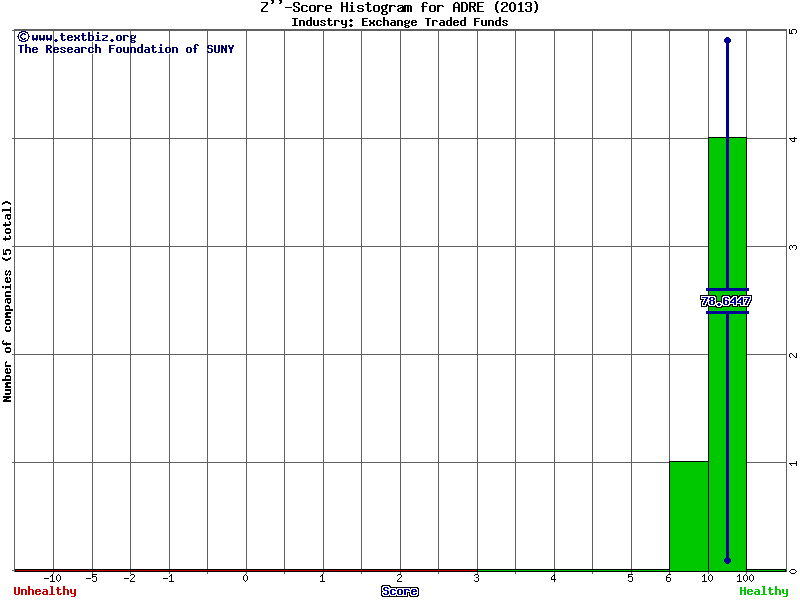Click the Industry: Exchange Traded Funds subtitle
Viewport: 800px width, 600px height.
[x=400, y=22]
